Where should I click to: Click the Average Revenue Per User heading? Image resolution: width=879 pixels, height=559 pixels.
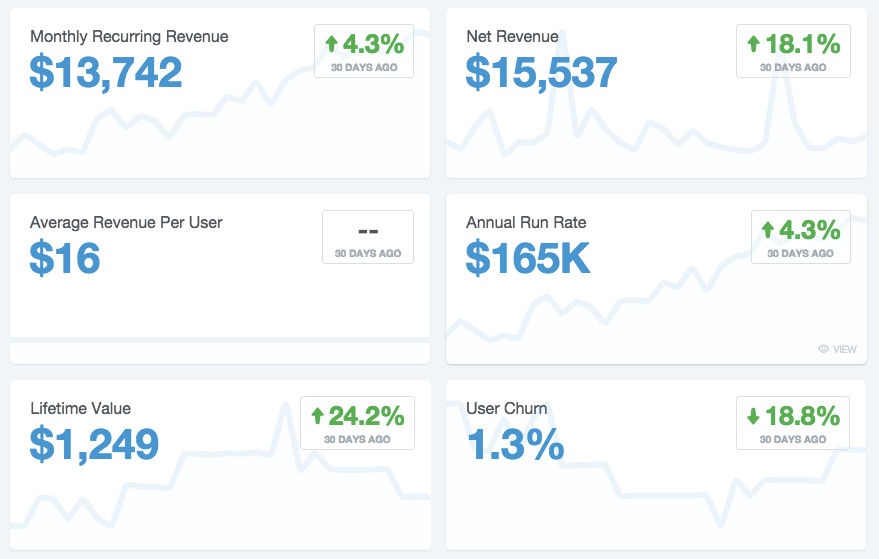tap(126, 223)
